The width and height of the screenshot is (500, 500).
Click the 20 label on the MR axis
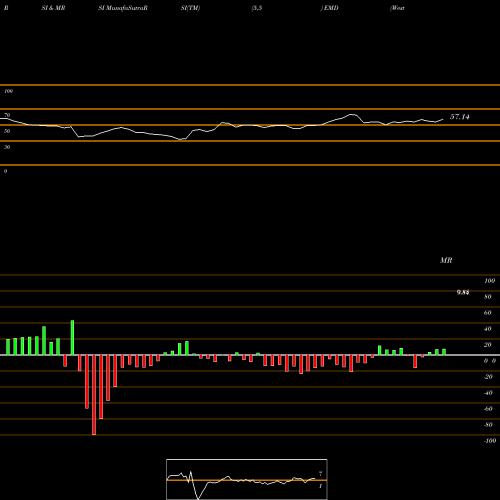click(488, 345)
